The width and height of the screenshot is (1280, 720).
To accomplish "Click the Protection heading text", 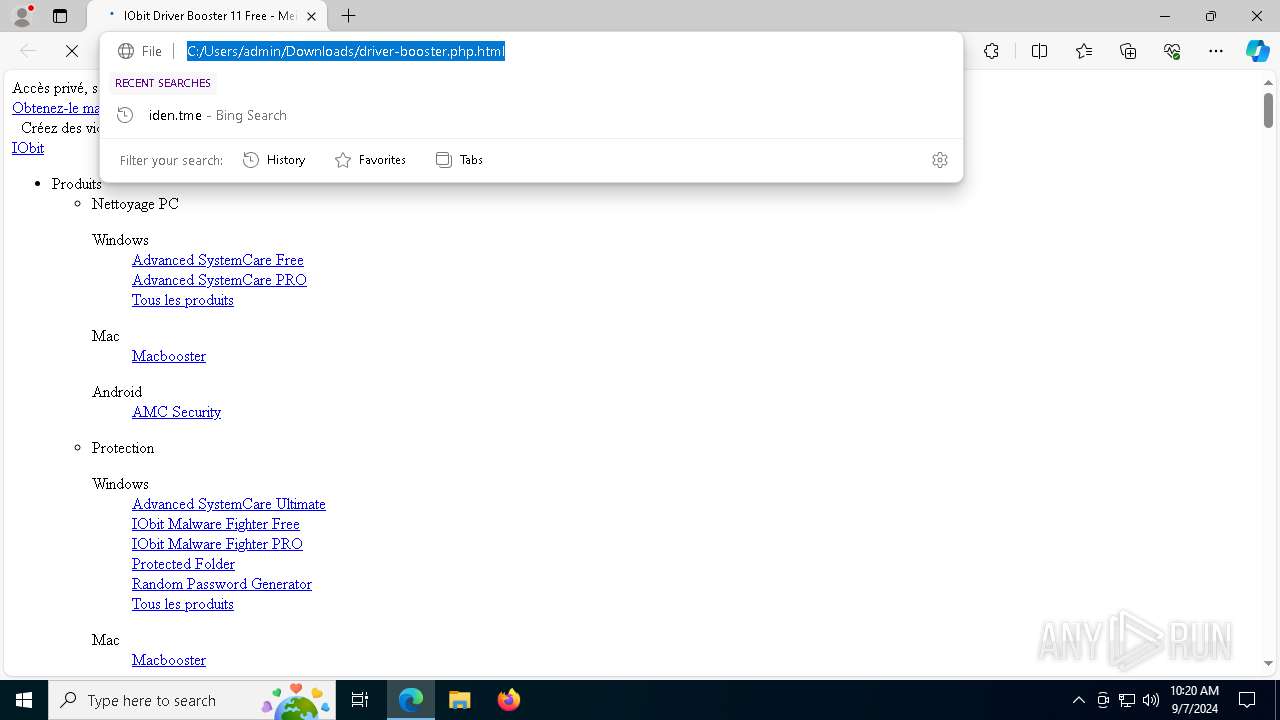I will coord(123,448).
